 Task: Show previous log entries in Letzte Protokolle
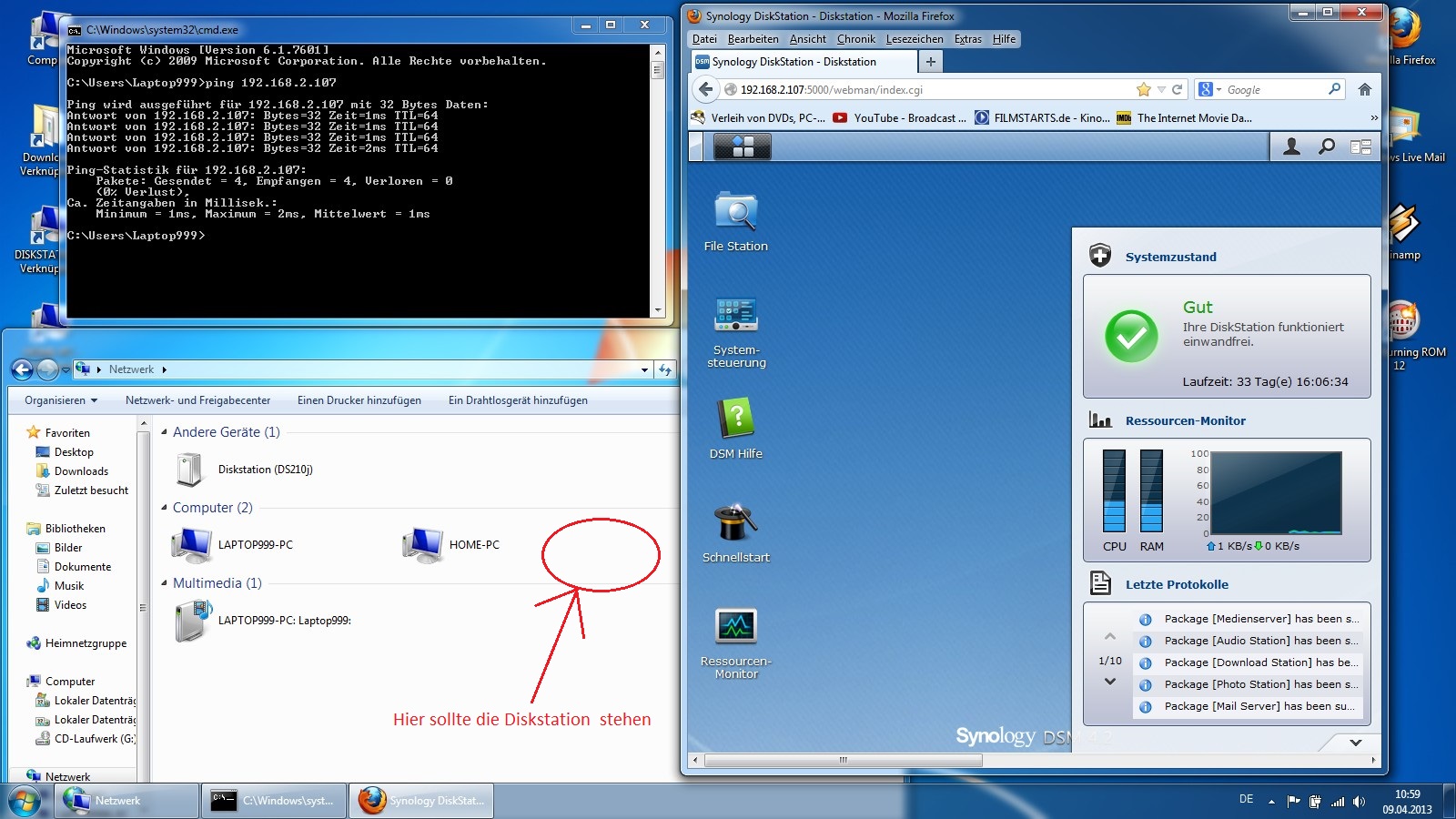[1110, 636]
